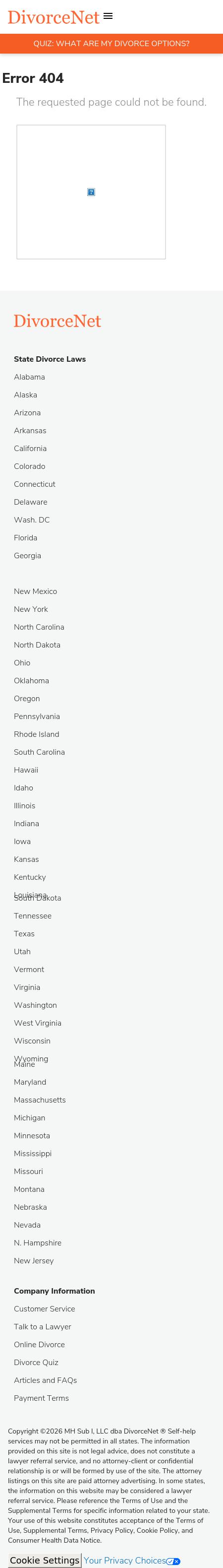This screenshot has width=223, height=1568.
Task: Go to Articles and FAQs
Action: click(46, 1380)
